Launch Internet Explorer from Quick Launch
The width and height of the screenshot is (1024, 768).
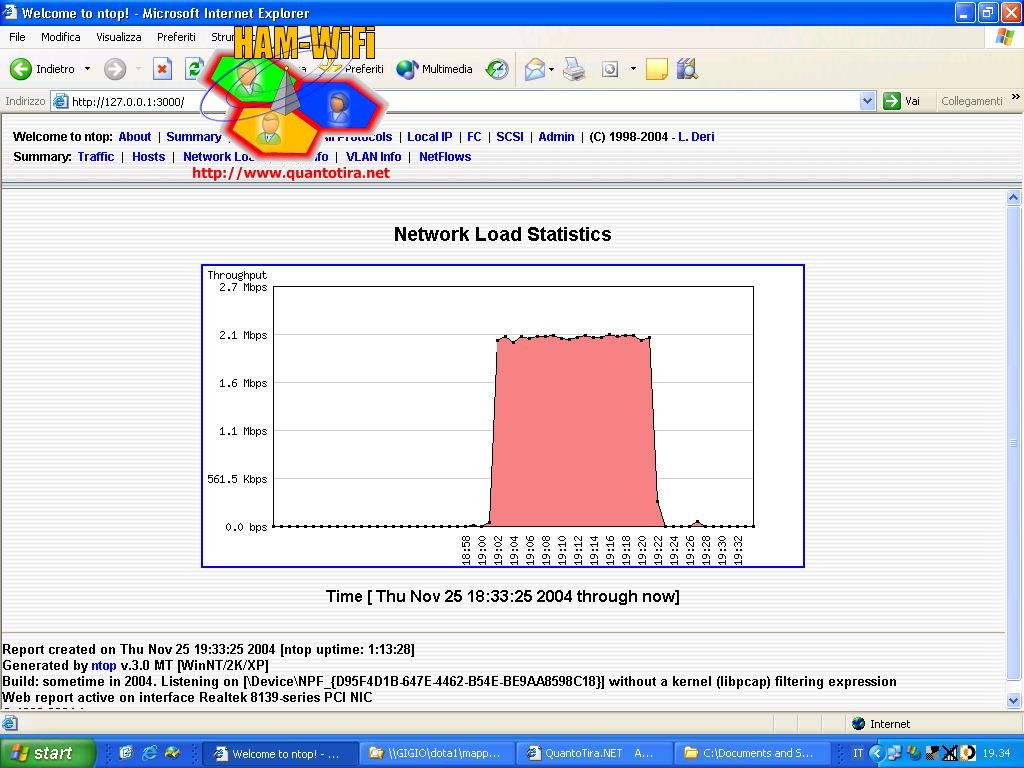[x=150, y=753]
